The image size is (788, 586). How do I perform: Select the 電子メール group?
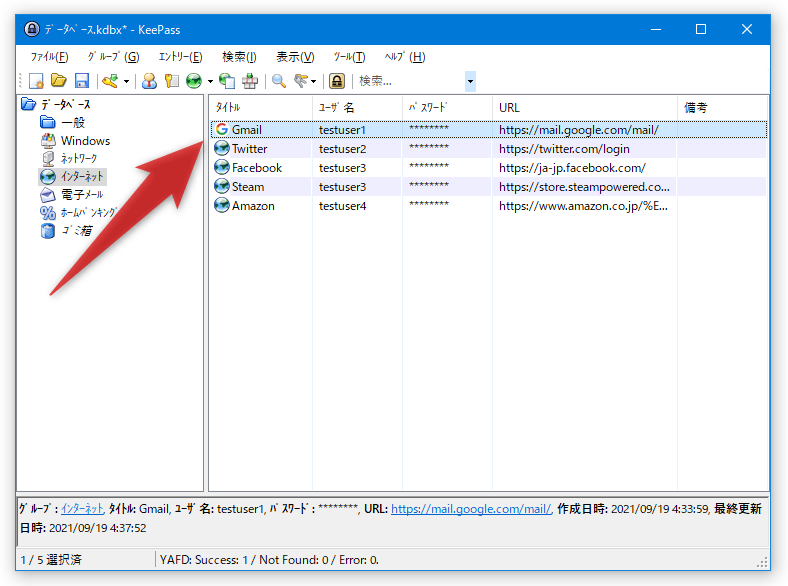click(82, 194)
